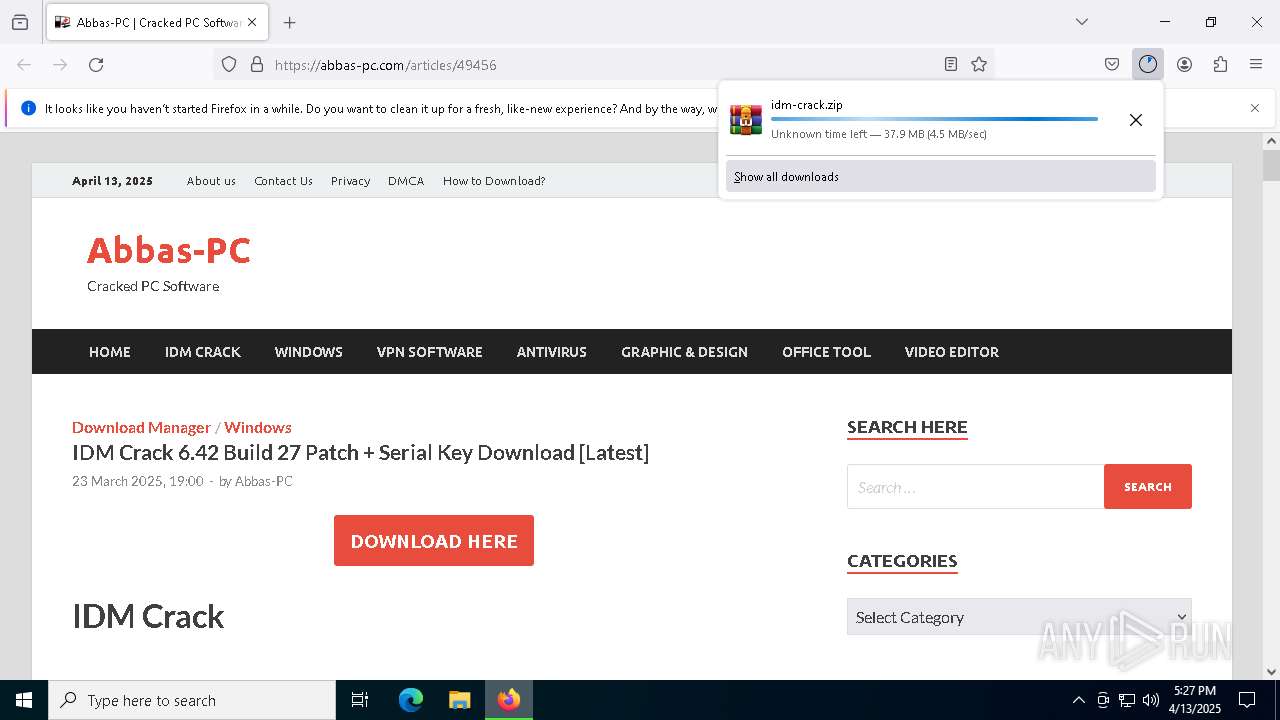The height and width of the screenshot is (720, 1280).
Task: Open About us page
Action: 211,181
